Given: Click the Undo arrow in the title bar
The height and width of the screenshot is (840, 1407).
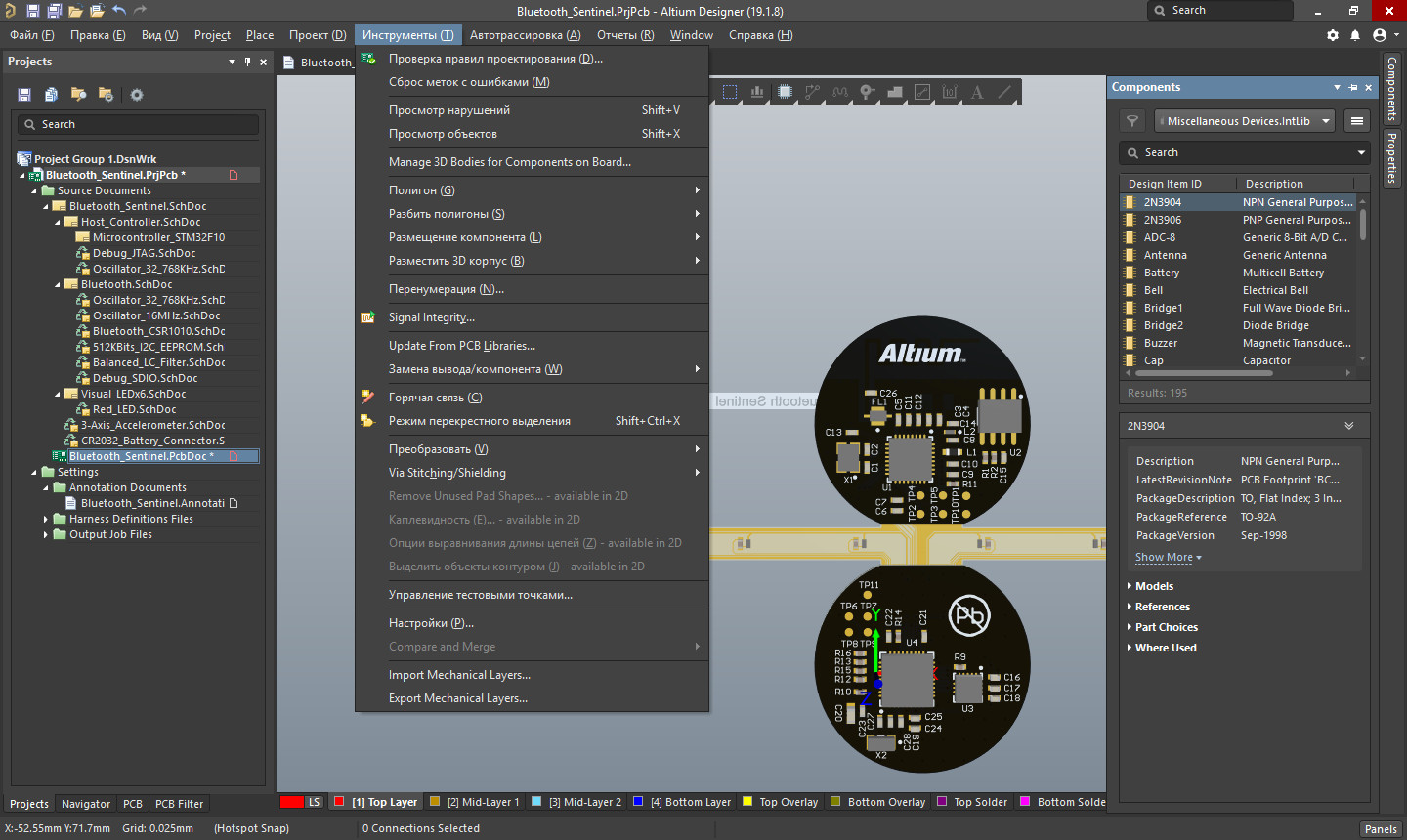Looking at the screenshot, I should pos(118,11).
